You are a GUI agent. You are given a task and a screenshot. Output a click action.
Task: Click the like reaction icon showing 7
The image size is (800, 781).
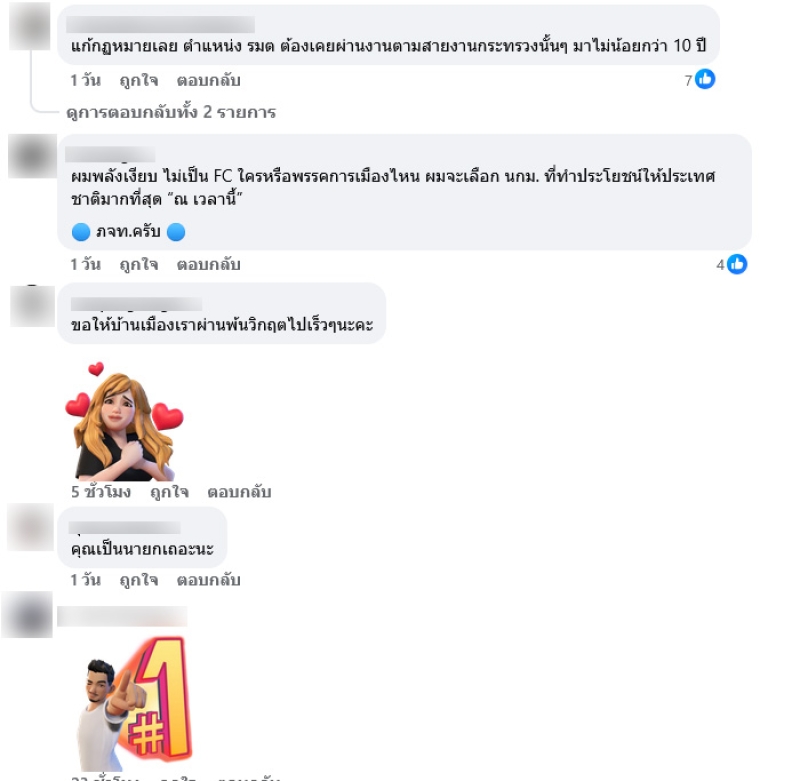click(705, 79)
